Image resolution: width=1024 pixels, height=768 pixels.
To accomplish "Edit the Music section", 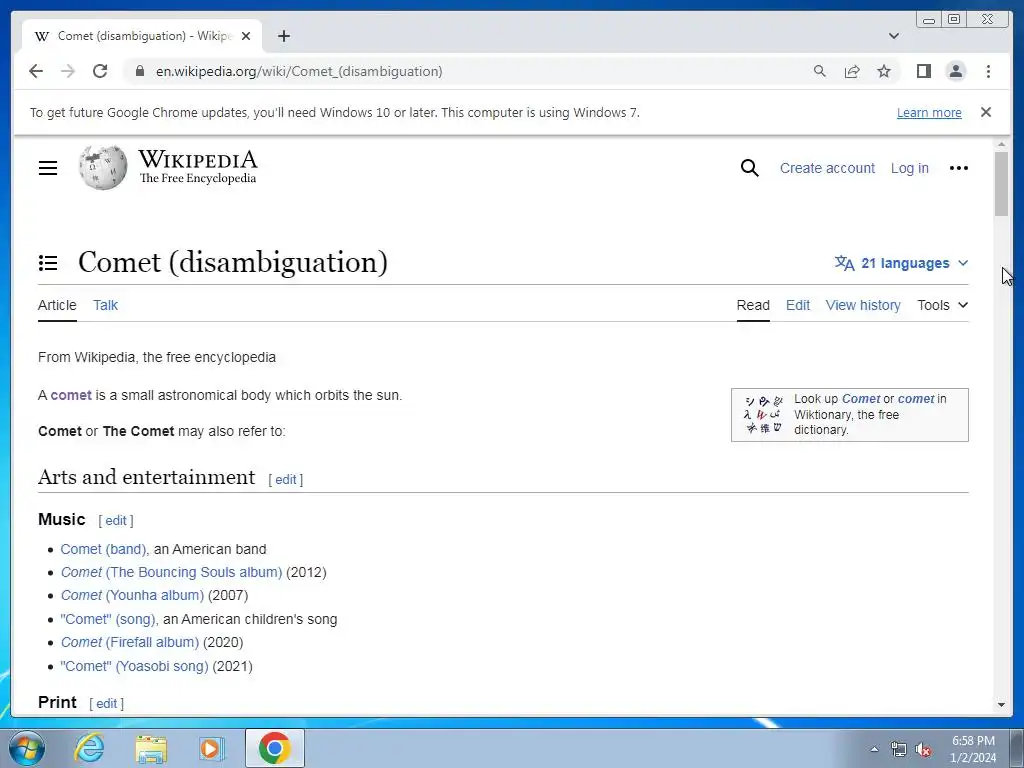I will [x=116, y=520].
